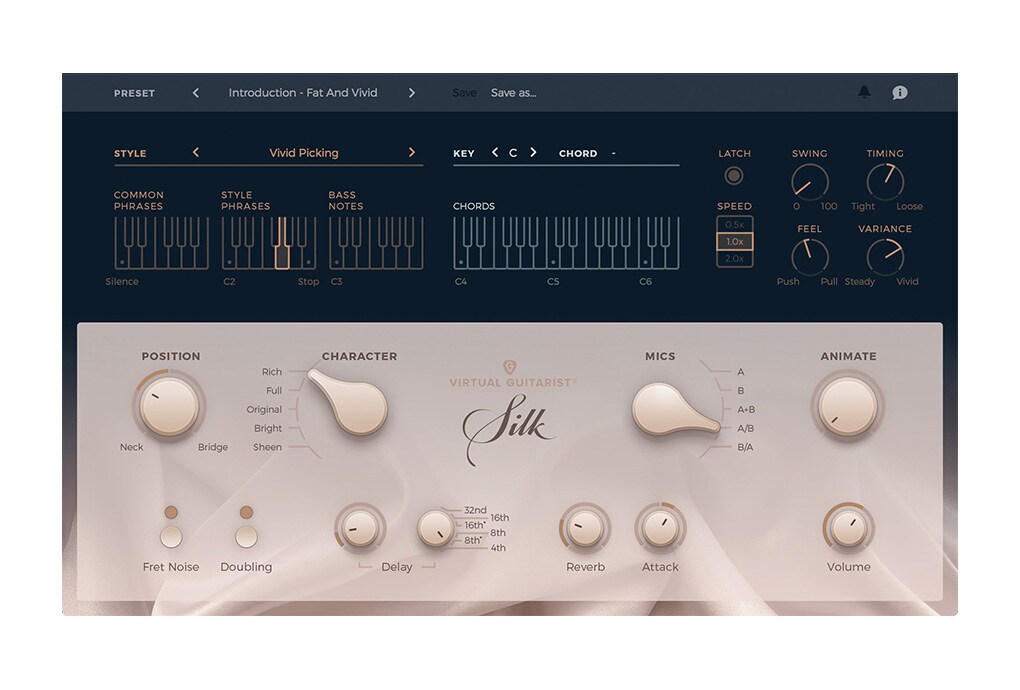Click the Silence key label
This screenshot has height=690, width=1020.
122,282
